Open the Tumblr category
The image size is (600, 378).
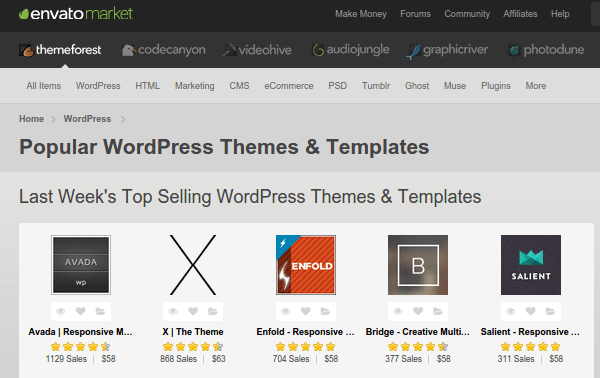[376, 86]
